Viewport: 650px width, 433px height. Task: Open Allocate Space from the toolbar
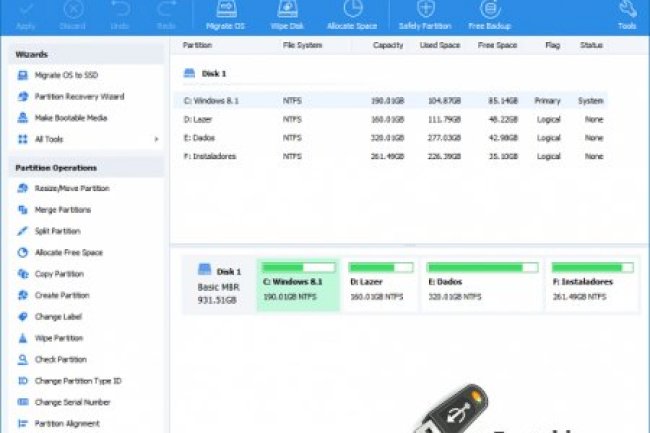click(x=353, y=12)
